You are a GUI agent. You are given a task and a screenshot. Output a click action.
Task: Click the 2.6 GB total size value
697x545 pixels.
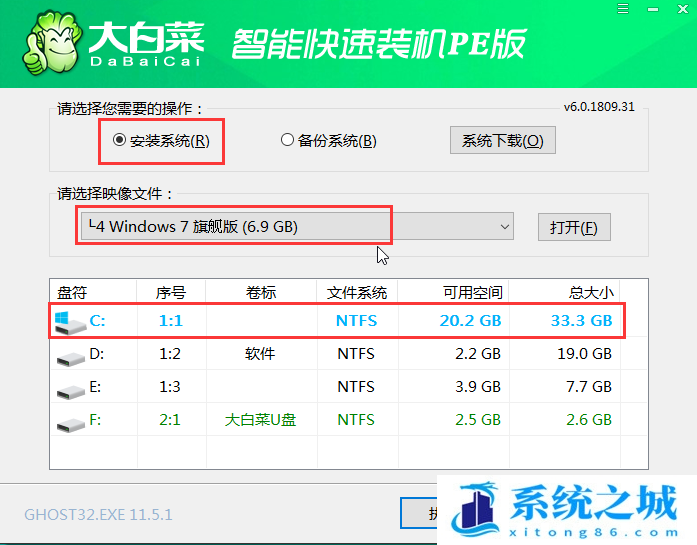[589, 420]
